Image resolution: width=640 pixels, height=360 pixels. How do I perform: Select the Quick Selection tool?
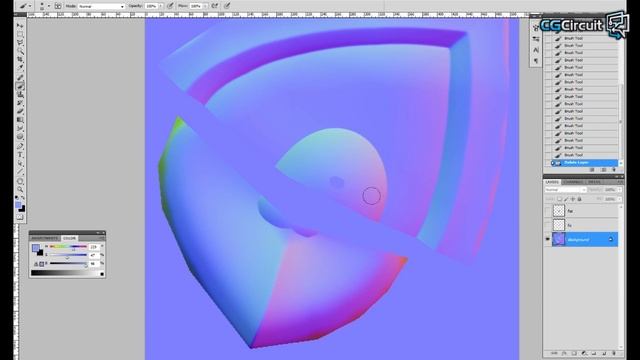tap(20, 51)
